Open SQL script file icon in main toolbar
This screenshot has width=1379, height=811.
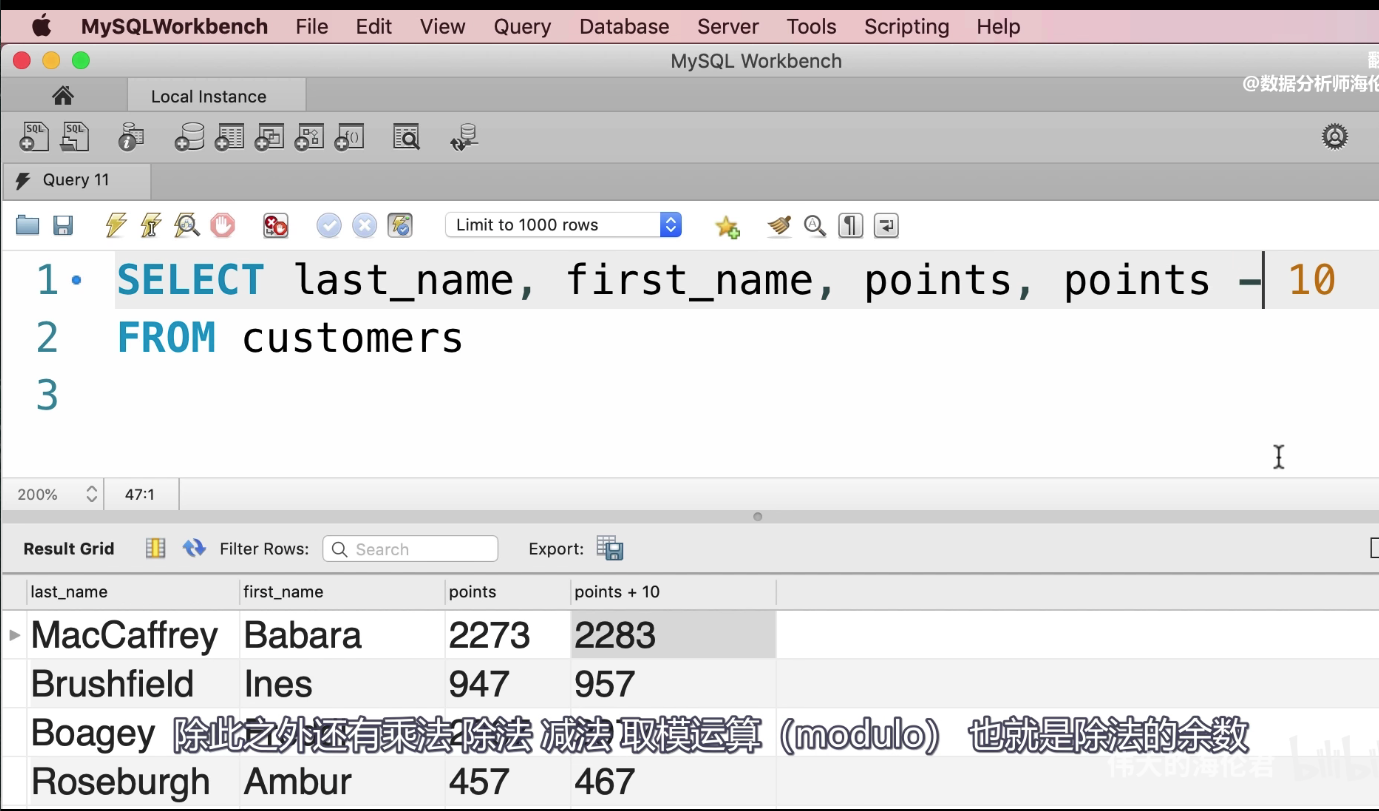[x=75, y=136]
